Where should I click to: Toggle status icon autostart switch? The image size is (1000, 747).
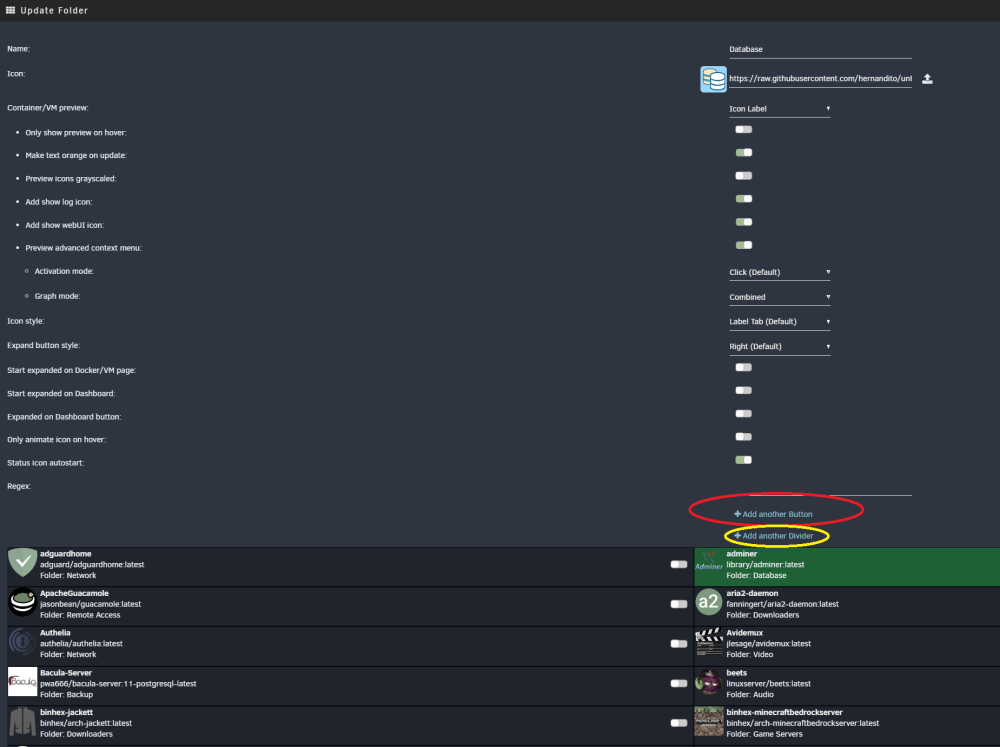(x=744, y=460)
